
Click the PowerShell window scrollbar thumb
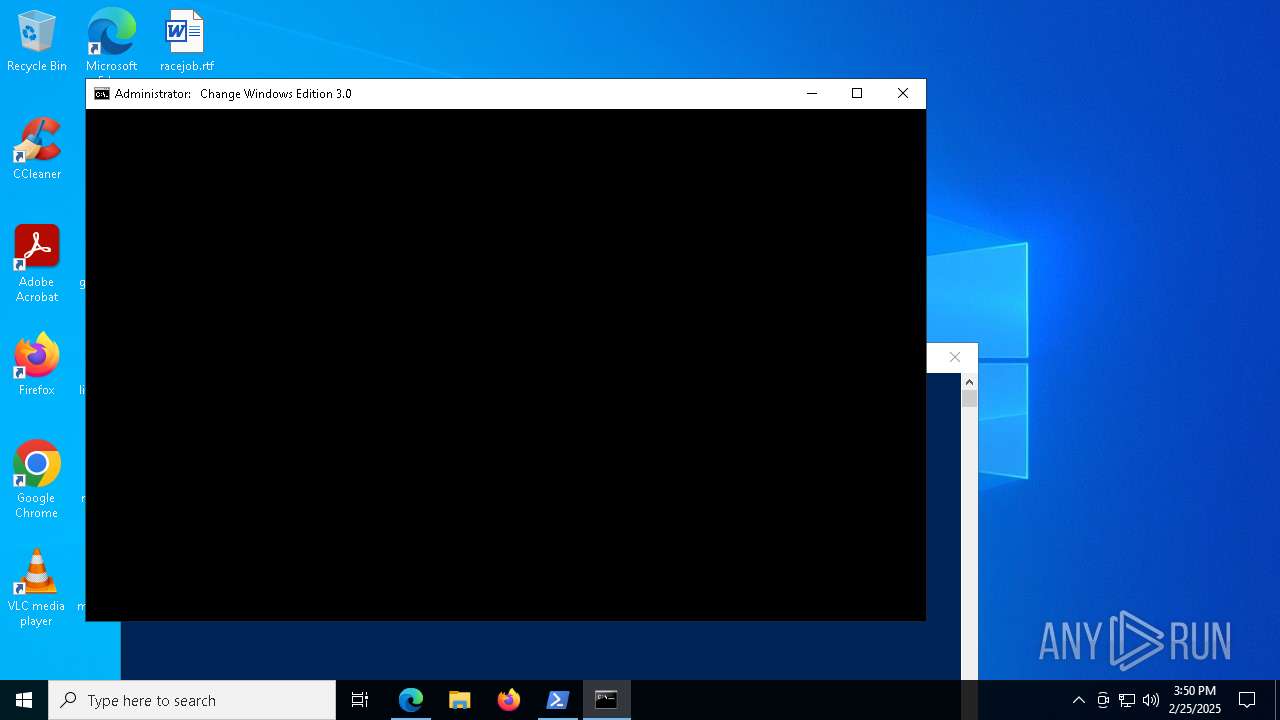[x=969, y=398]
